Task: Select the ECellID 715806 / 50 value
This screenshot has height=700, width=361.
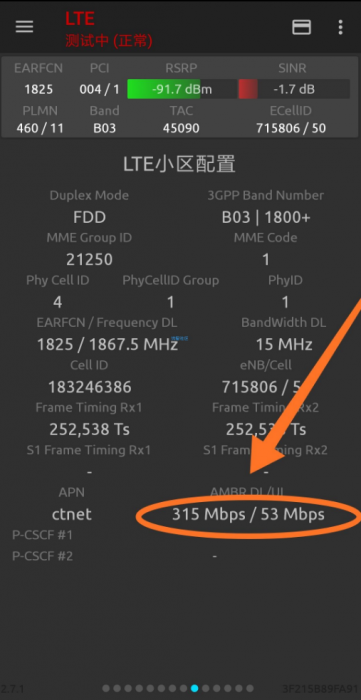Action: point(291,129)
